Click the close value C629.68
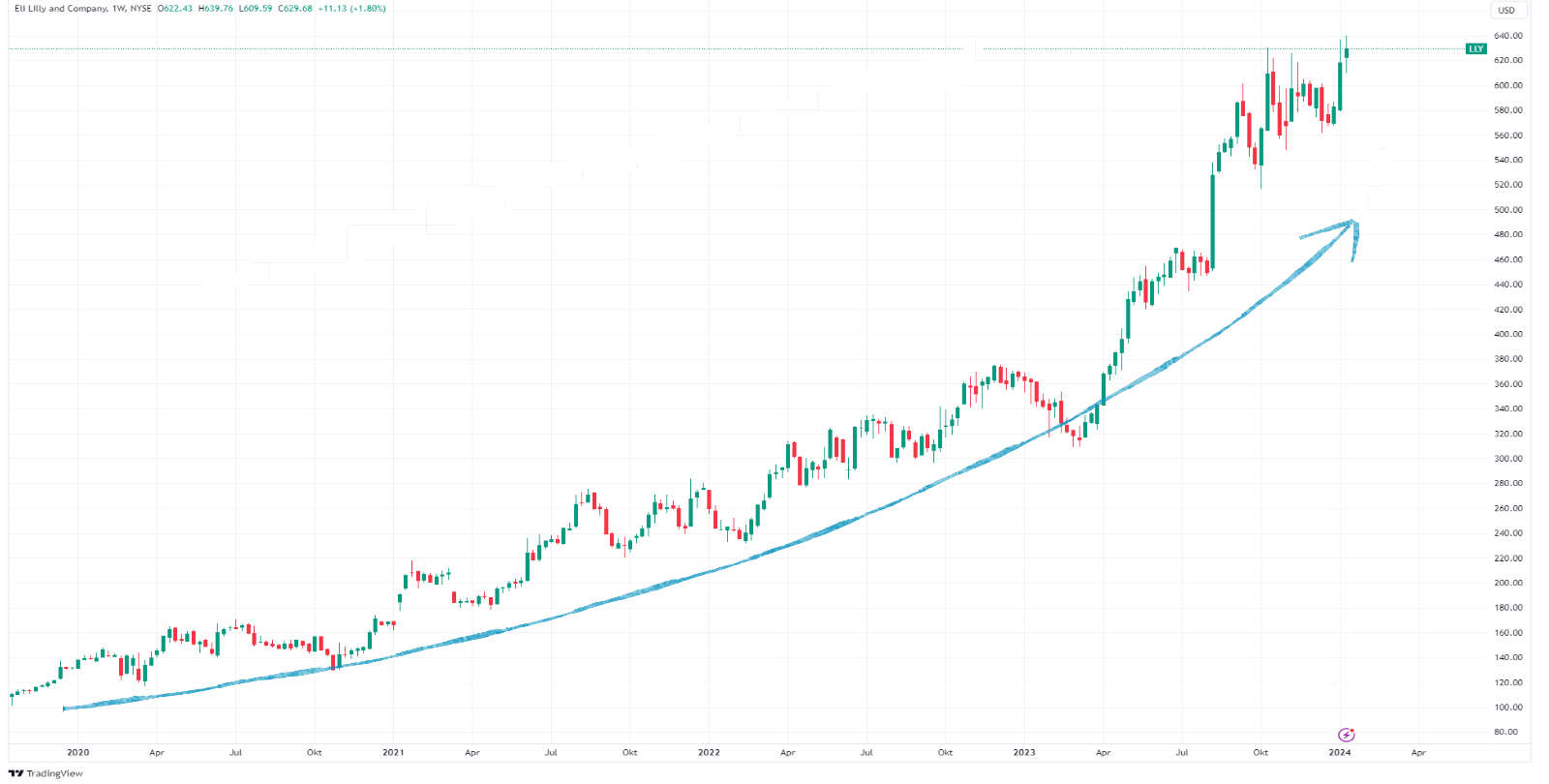This screenshot has height=784, width=1549. pyautogui.click(x=294, y=9)
